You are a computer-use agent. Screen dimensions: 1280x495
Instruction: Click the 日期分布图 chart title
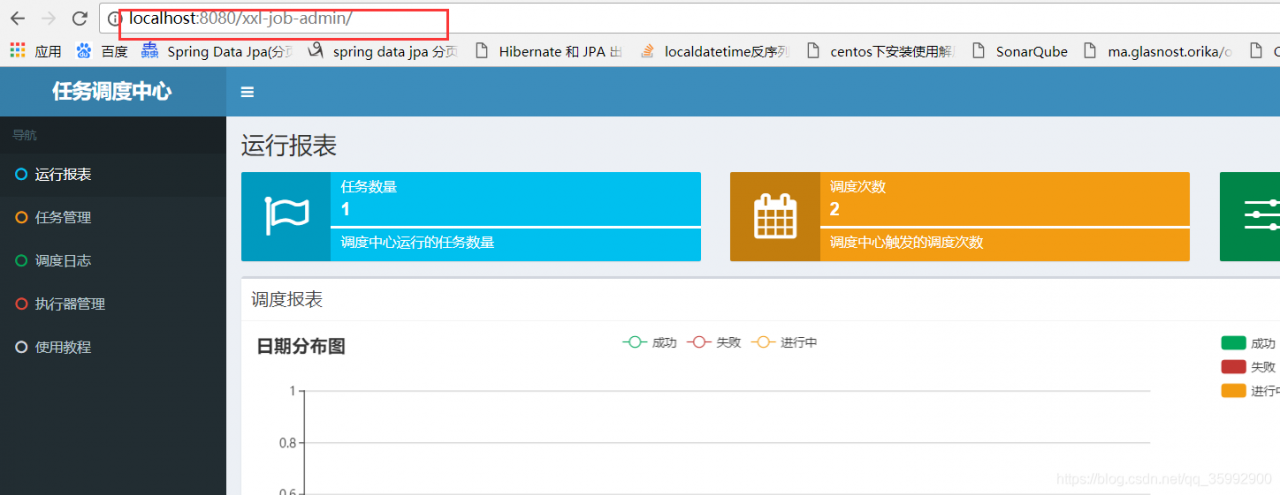pyautogui.click(x=301, y=346)
